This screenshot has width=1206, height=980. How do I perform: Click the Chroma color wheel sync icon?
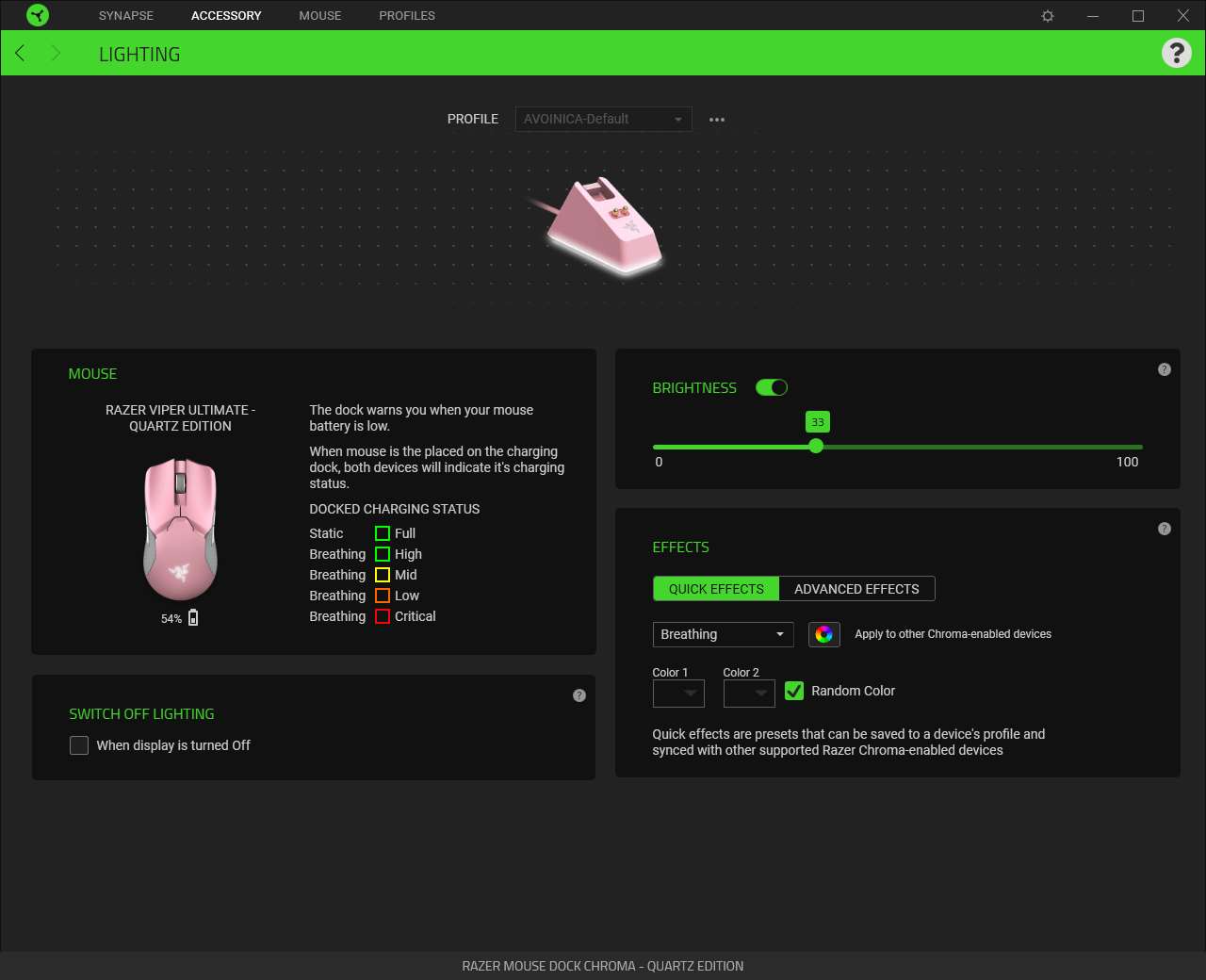(823, 634)
